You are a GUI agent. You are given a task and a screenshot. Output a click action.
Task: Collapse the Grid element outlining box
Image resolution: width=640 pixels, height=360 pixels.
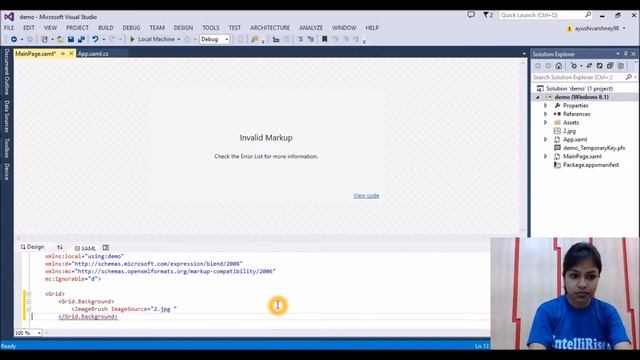click(29, 294)
